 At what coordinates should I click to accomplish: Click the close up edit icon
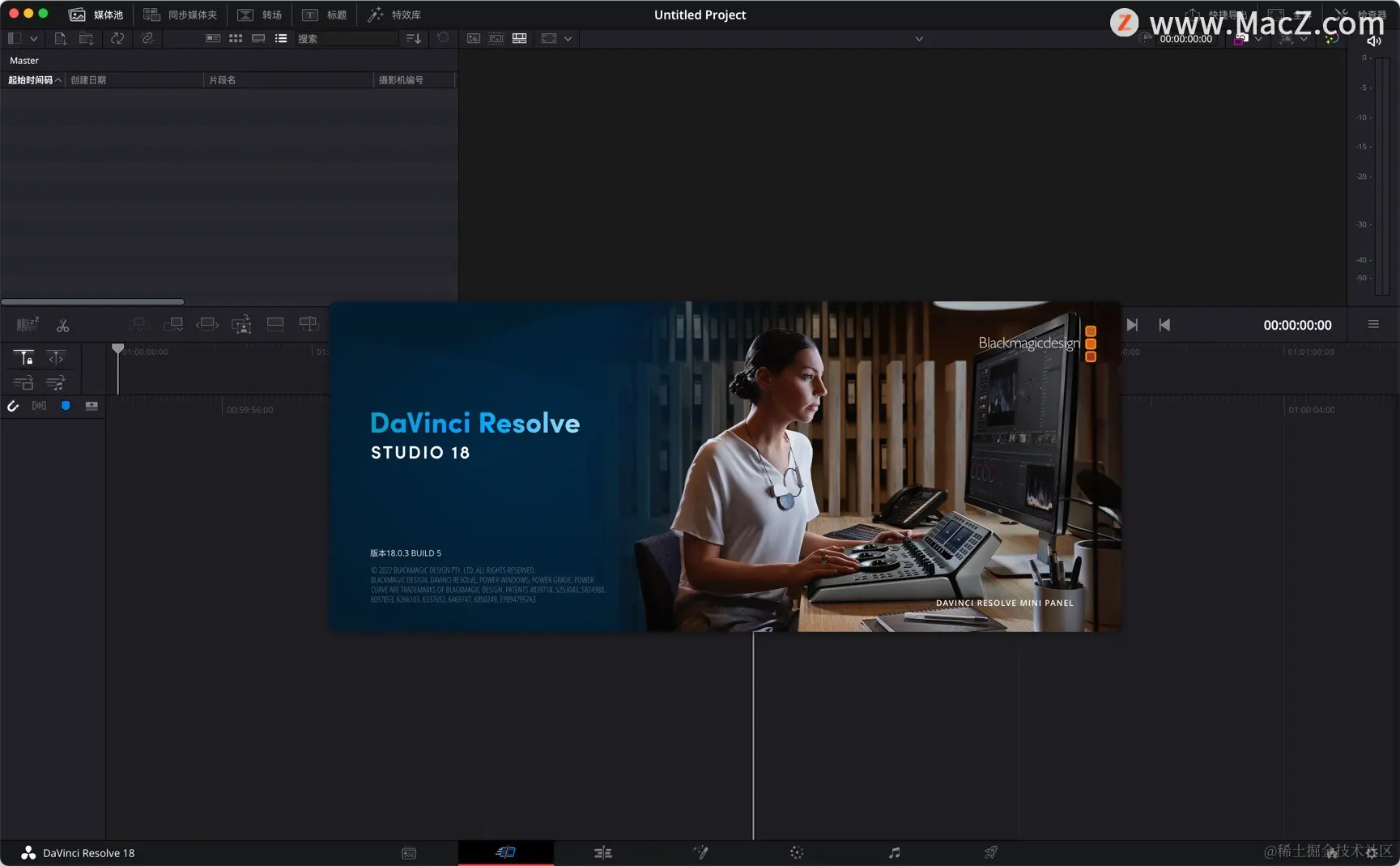(x=241, y=325)
